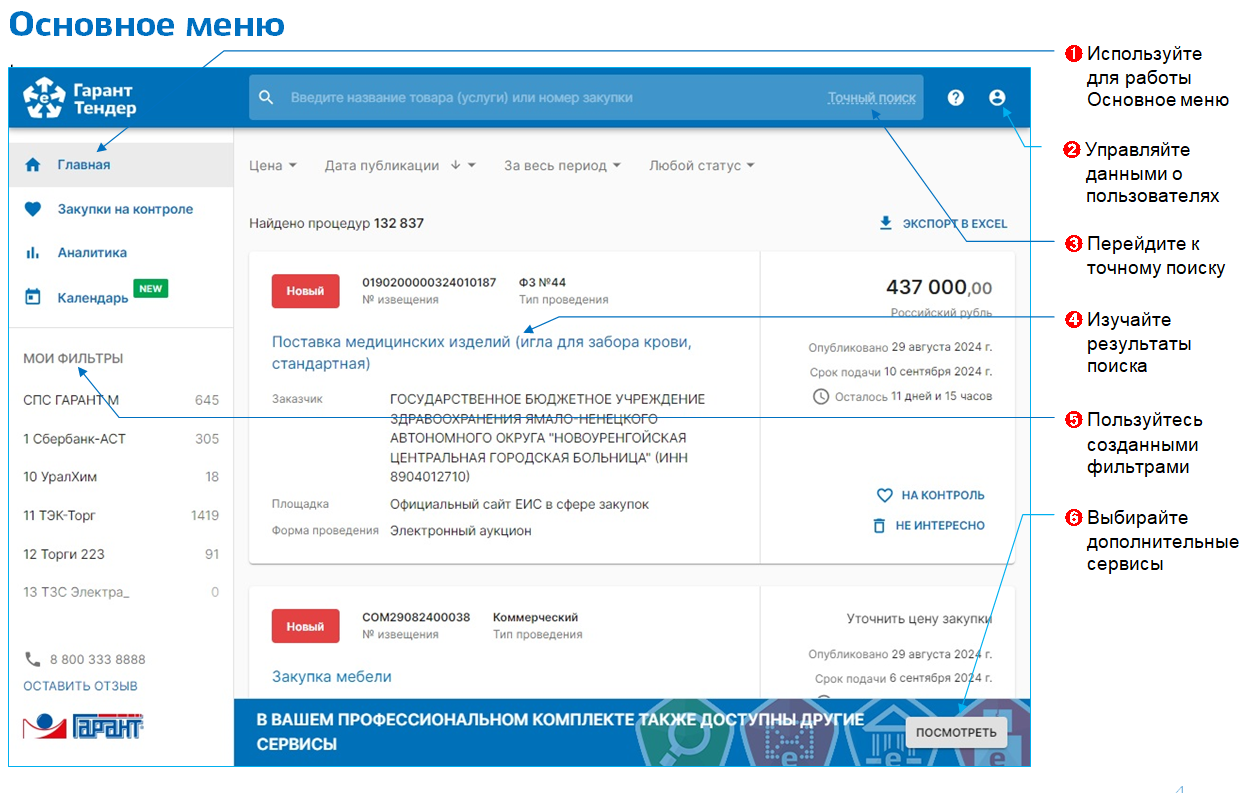Open the Любой статус dropdown

701,166
